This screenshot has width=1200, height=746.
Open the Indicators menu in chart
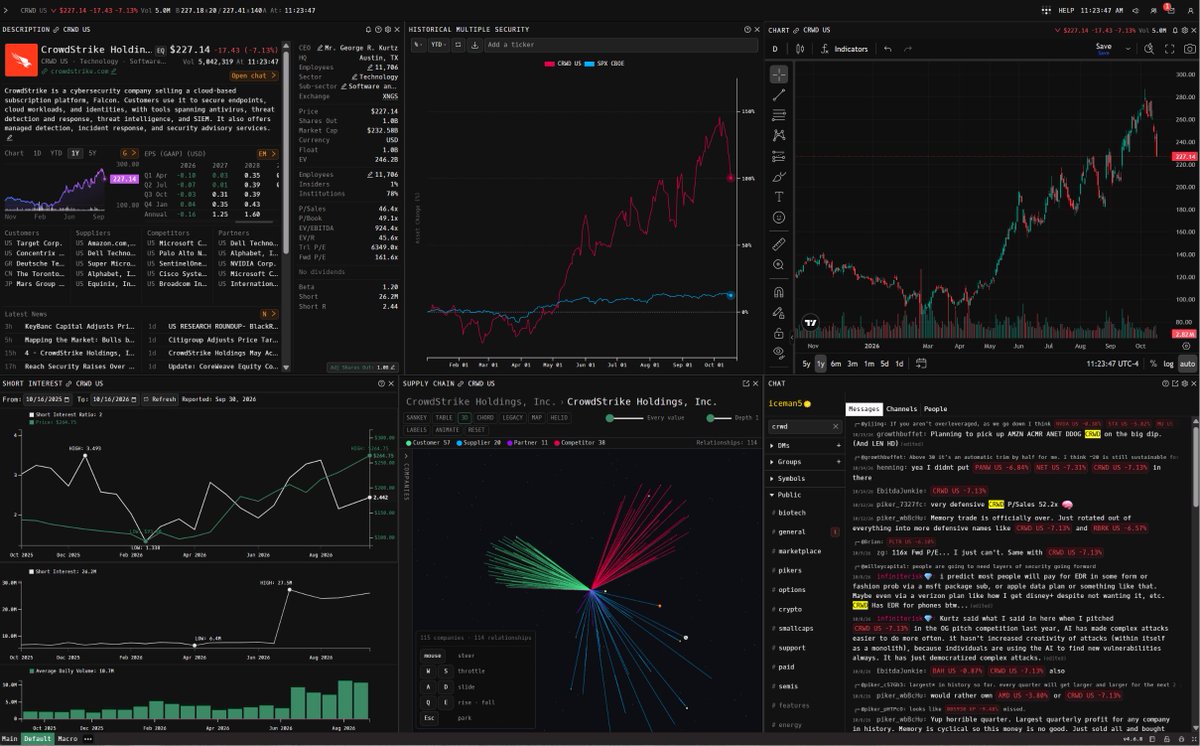[845, 48]
